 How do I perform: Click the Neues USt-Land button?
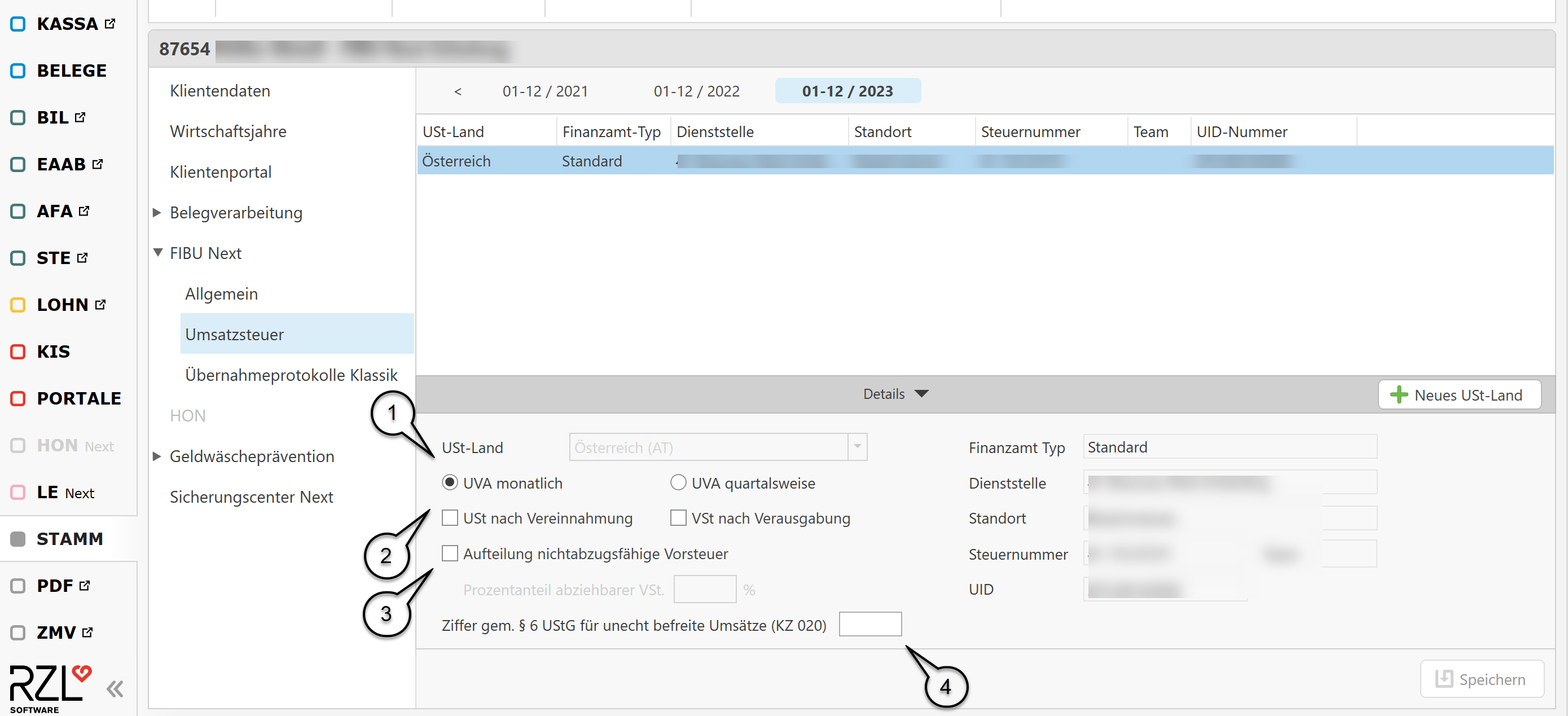(x=1459, y=394)
